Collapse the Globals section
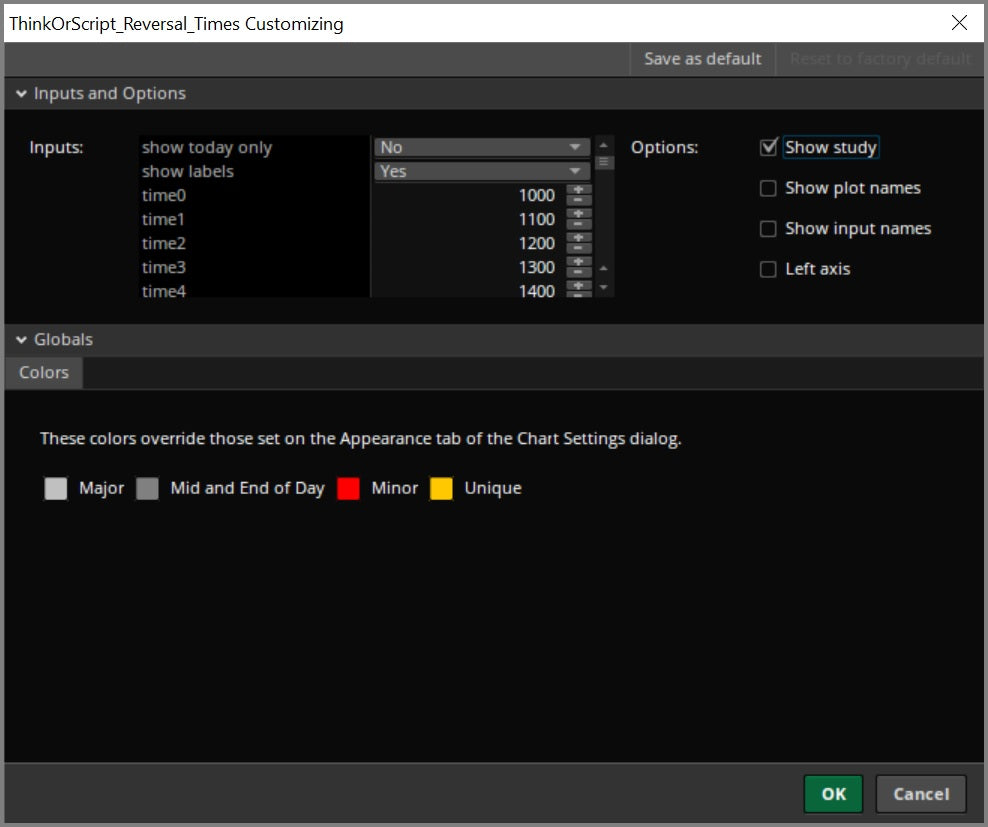Image resolution: width=988 pixels, height=827 pixels. click(x=21, y=340)
